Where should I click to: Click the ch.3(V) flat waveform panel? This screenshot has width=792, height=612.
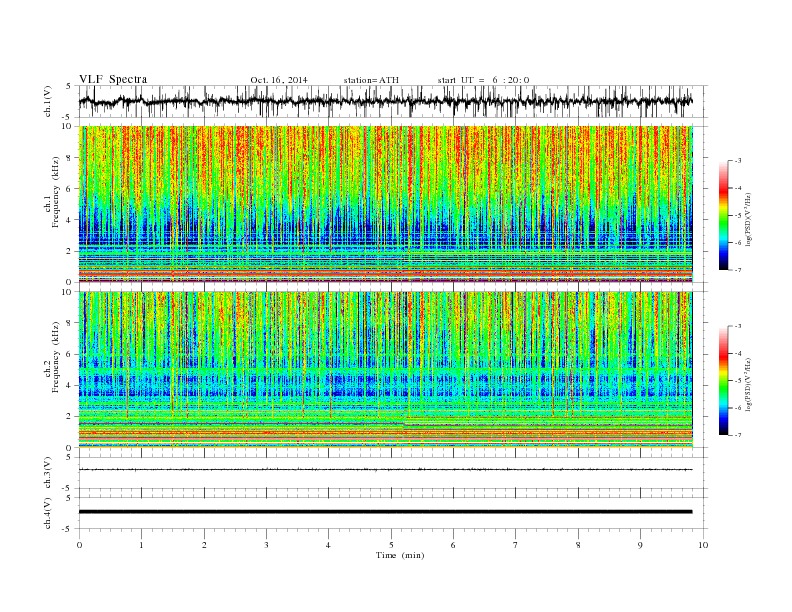click(393, 473)
